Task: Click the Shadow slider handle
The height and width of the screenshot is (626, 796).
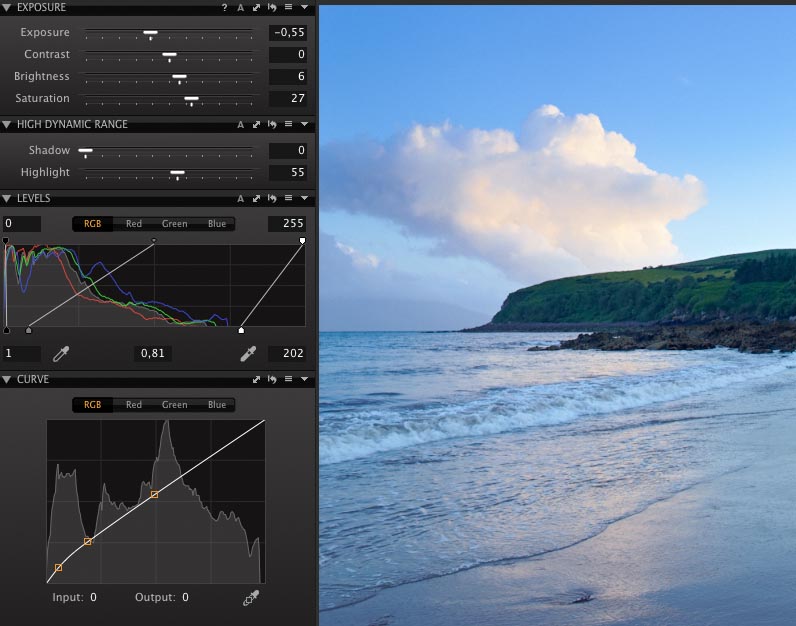Action: click(85, 152)
